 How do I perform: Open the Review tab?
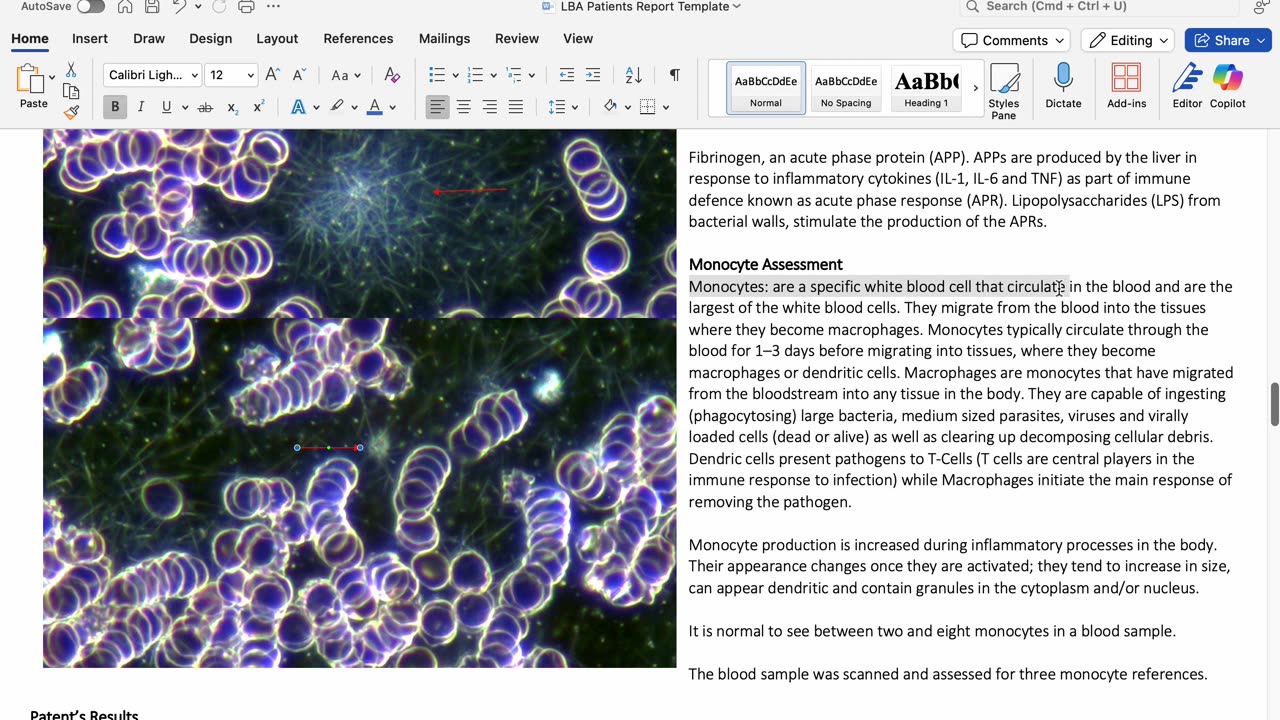tap(517, 38)
